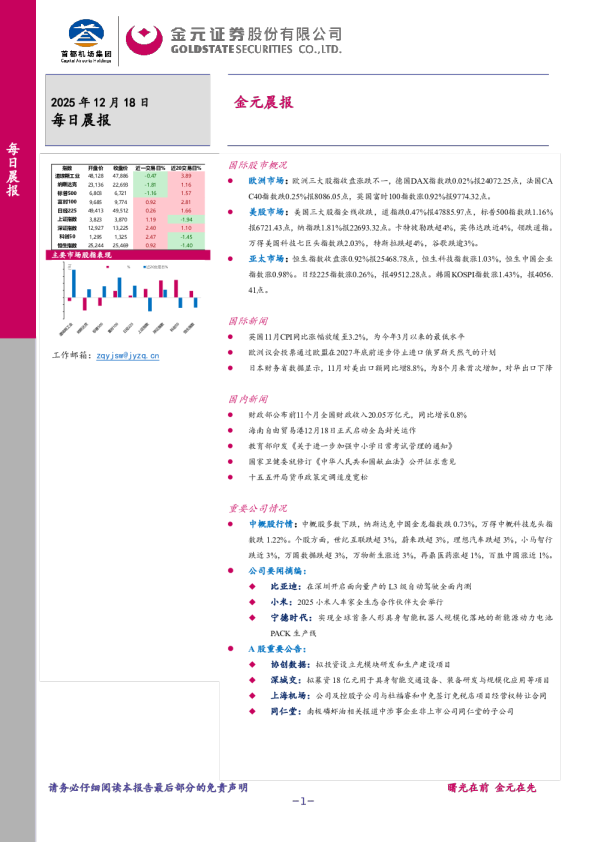595x842 pixels.
Task: Click the page number -1-
Action: (x=303, y=801)
